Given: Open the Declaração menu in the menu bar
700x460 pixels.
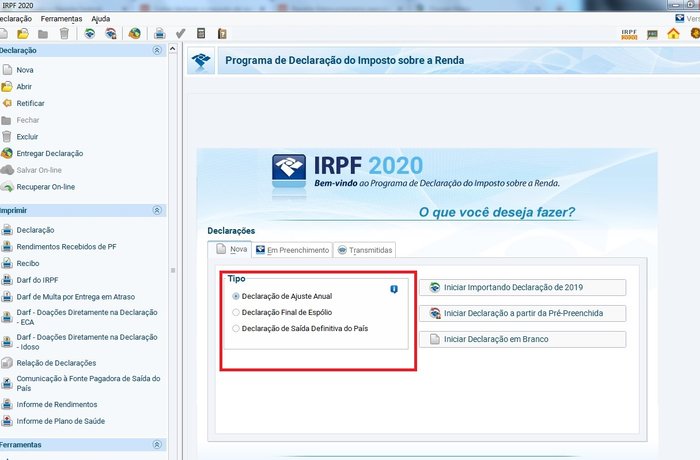Looking at the screenshot, I should [x=16, y=19].
